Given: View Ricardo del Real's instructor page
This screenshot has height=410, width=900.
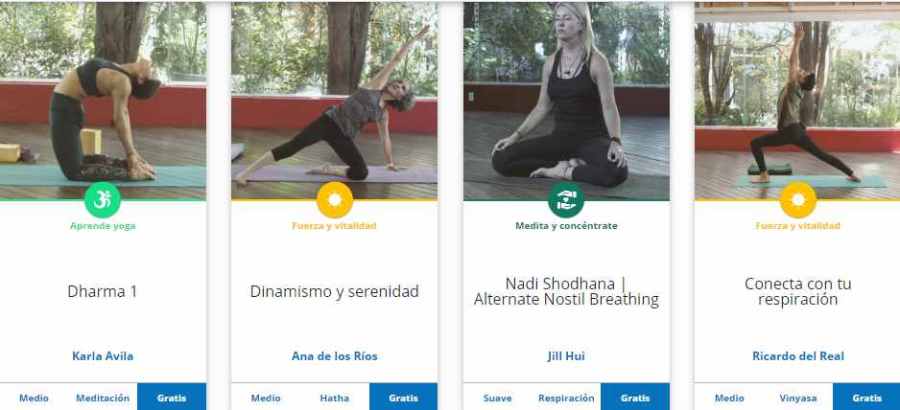Looking at the screenshot, I should click(x=798, y=356).
